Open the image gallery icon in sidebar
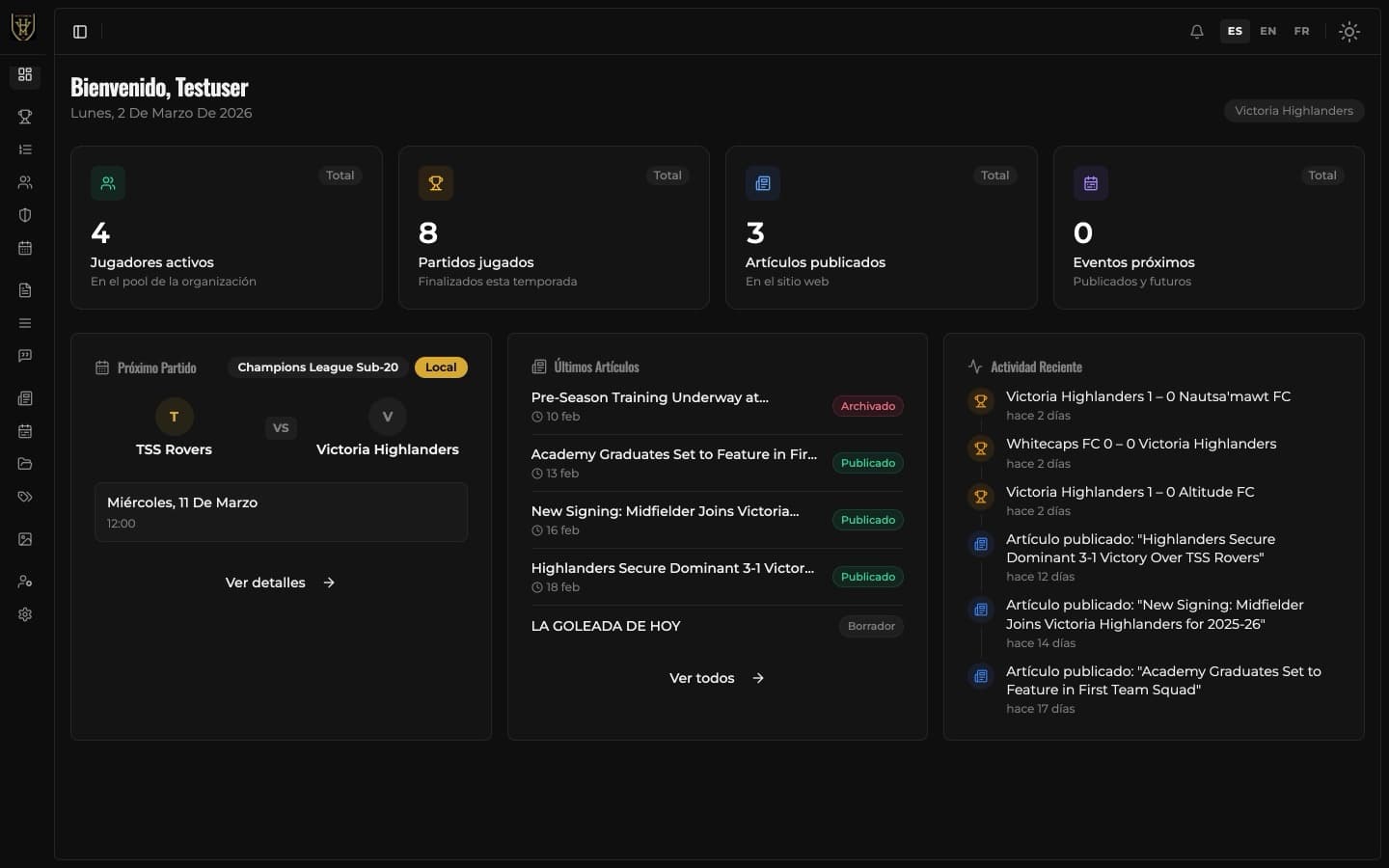This screenshot has height=868, width=1389. [25, 539]
